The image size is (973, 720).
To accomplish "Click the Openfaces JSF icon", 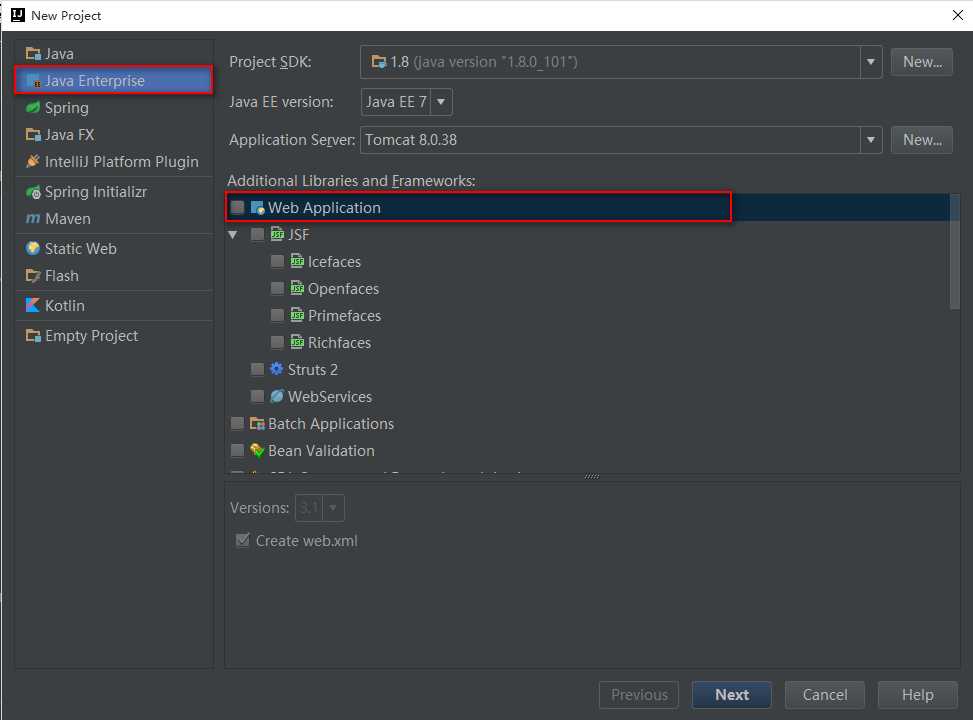I will [x=297, y=289].
